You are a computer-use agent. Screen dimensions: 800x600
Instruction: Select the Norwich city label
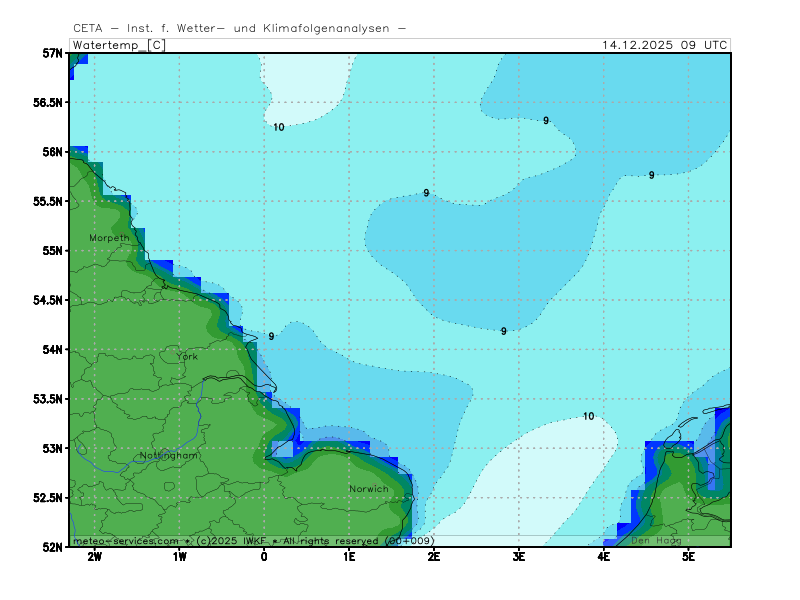368,489
